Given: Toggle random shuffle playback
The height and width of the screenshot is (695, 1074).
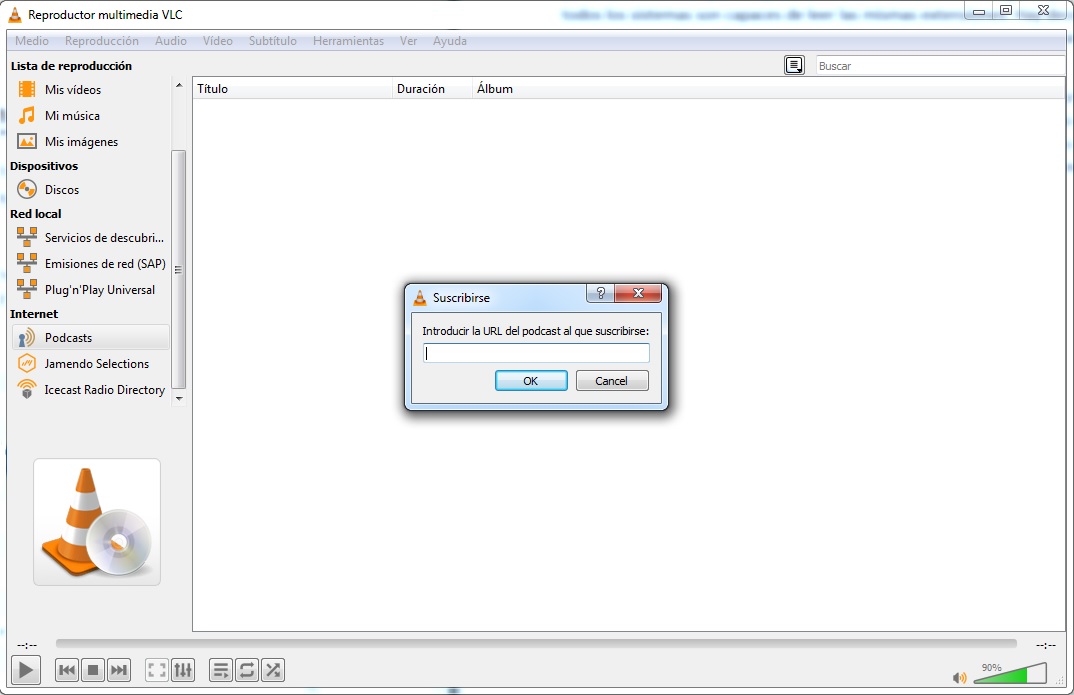Looking at the screenshot, I should tap(273, 670).
